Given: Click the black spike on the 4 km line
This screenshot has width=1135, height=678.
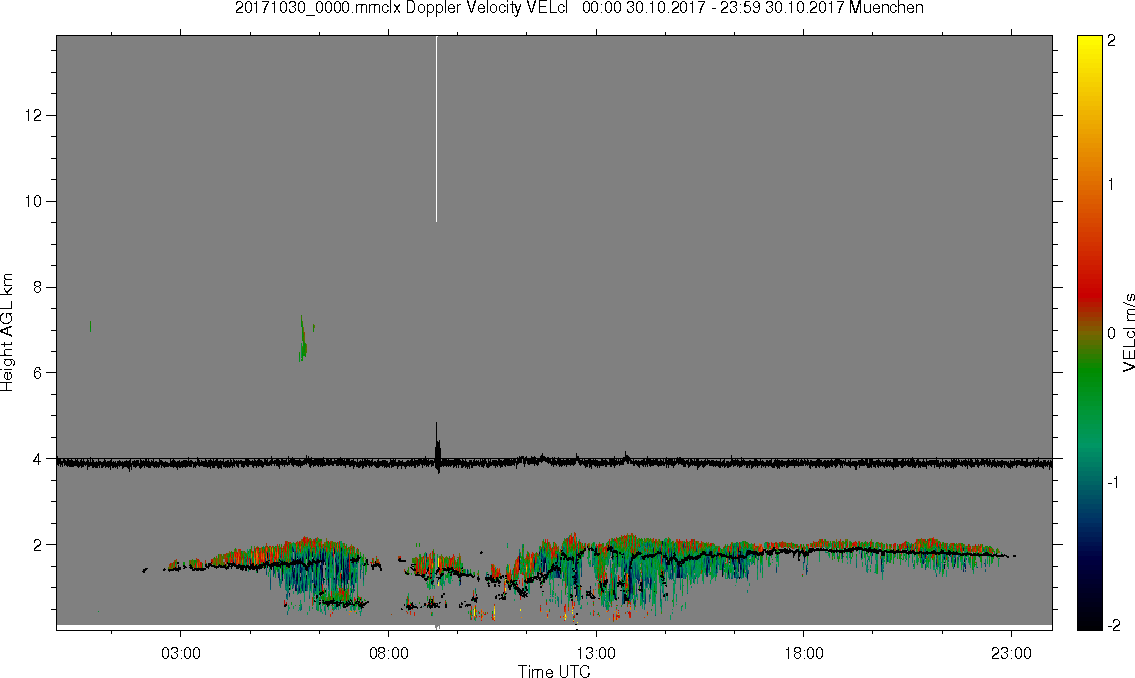Looking at the screenshot, I should pyautogui.click(x=437, y=447).
